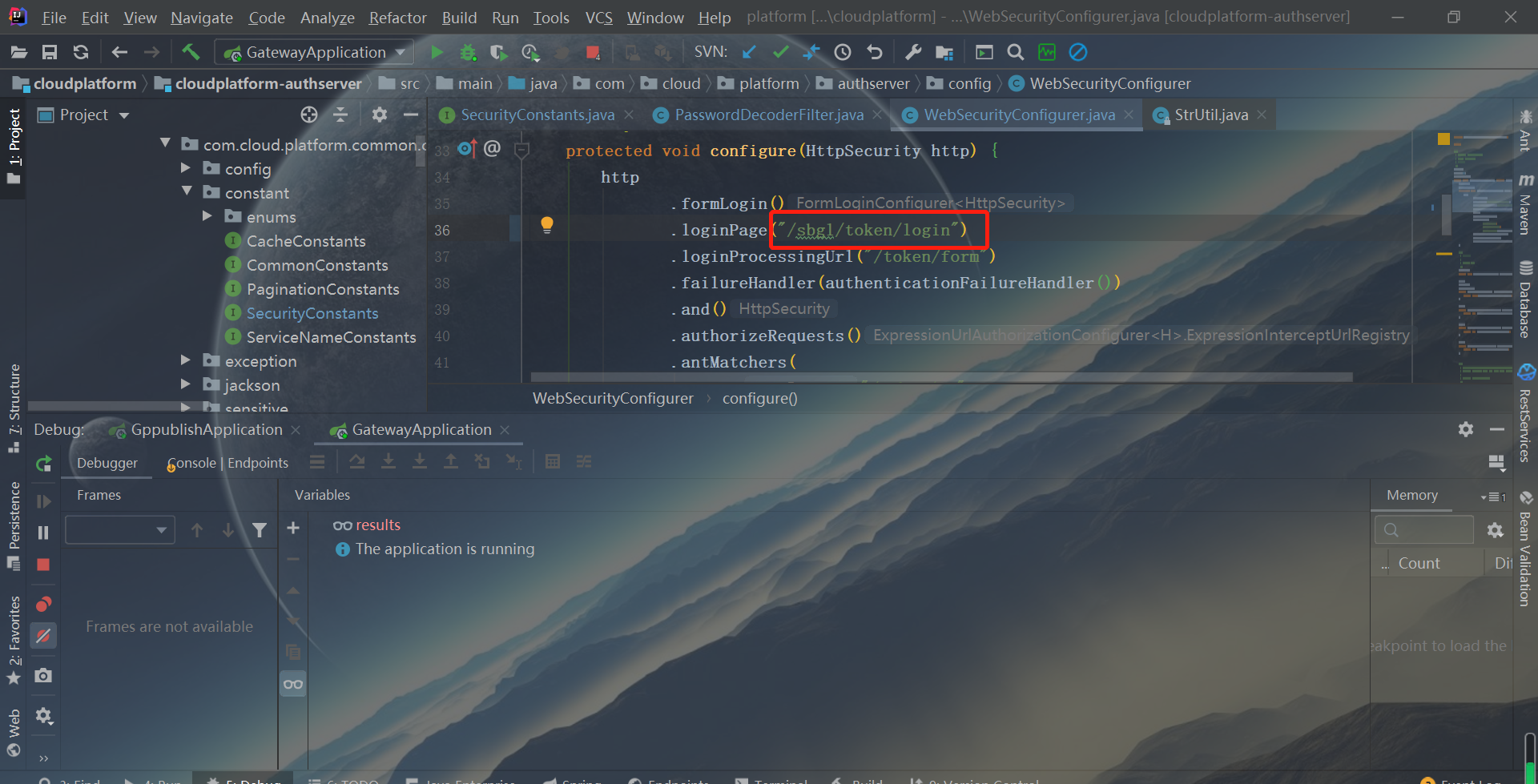
Task: Click the Open folder toolbar icon
Action: point(19,52)
